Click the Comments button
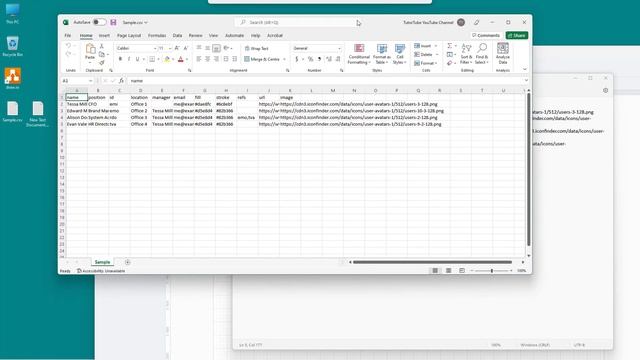The height and width of the screenshot is (360, 640). point(486,36)
